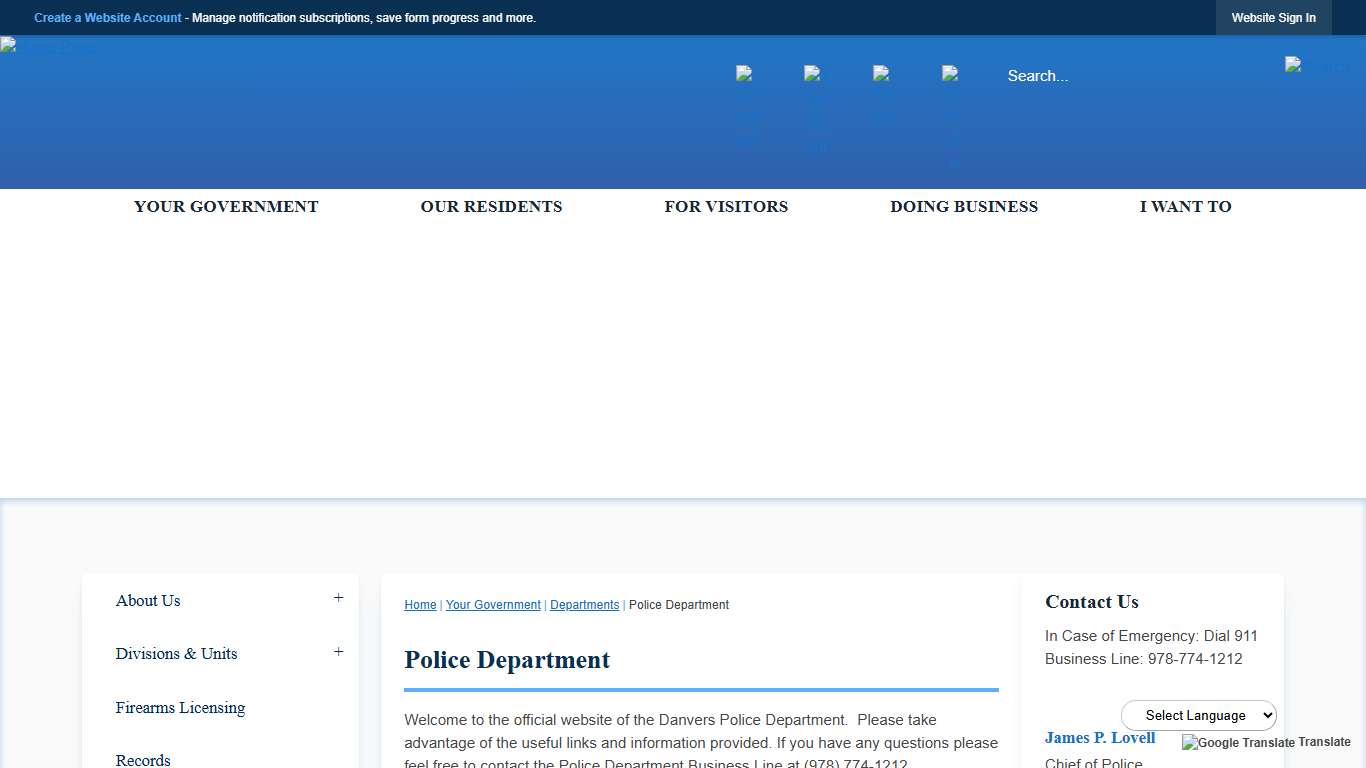
Task: Open the Our Residents menu
Action: point(491,207)
